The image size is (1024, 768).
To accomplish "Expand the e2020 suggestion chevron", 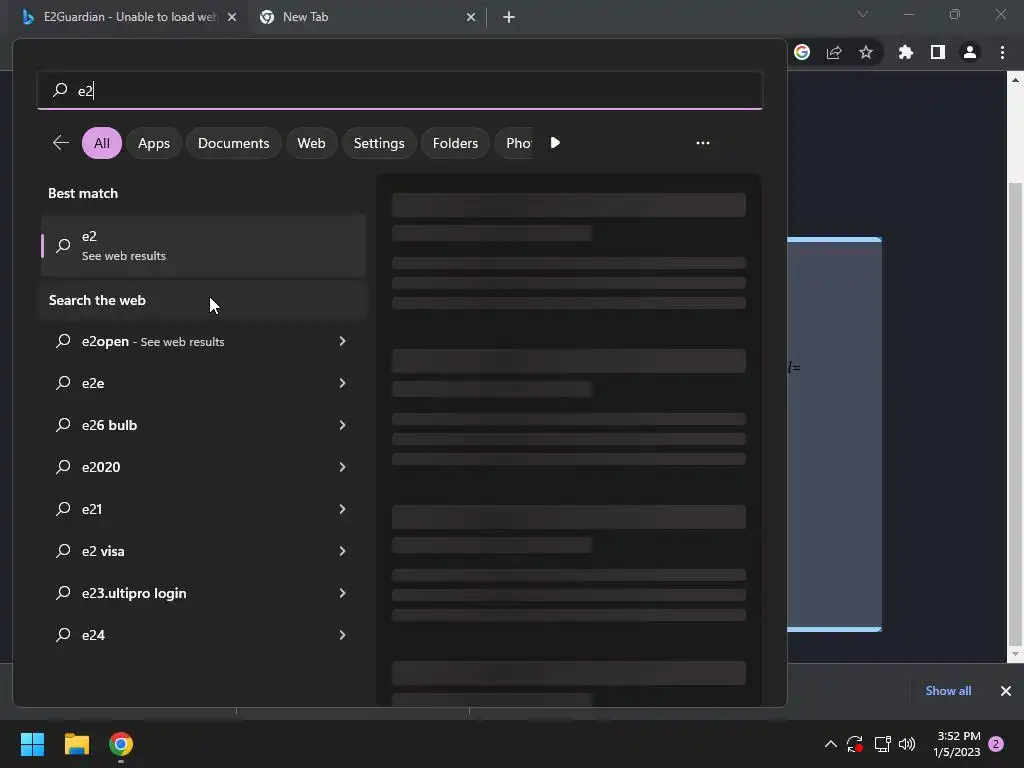I will coord(342,467).
